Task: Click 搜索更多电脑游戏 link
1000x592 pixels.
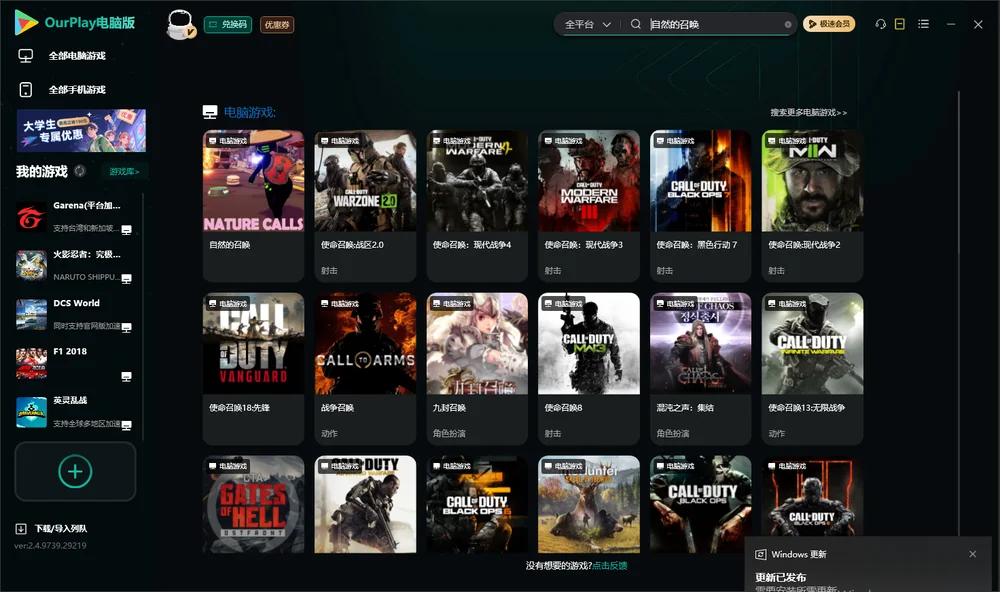Action: pos(809,112)
